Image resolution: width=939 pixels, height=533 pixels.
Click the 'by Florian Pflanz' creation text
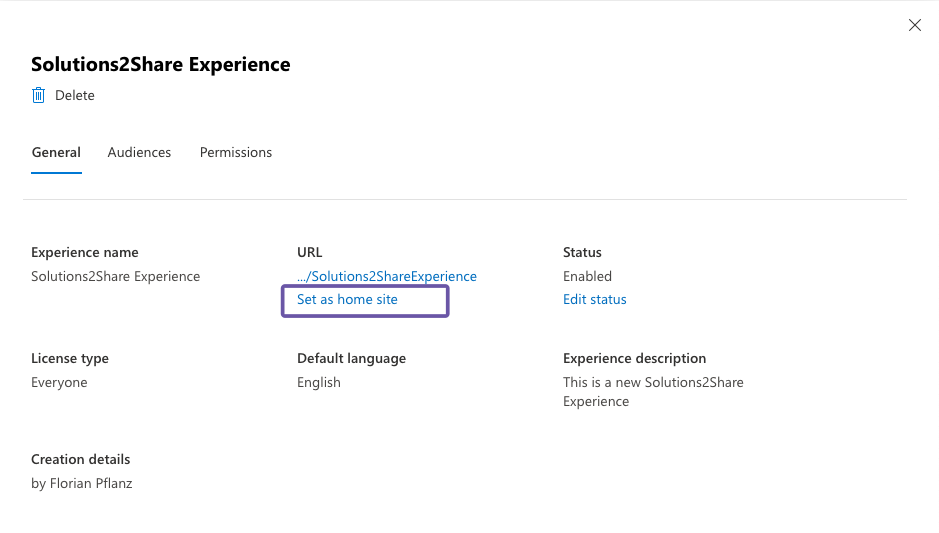[x=81, y=483]
